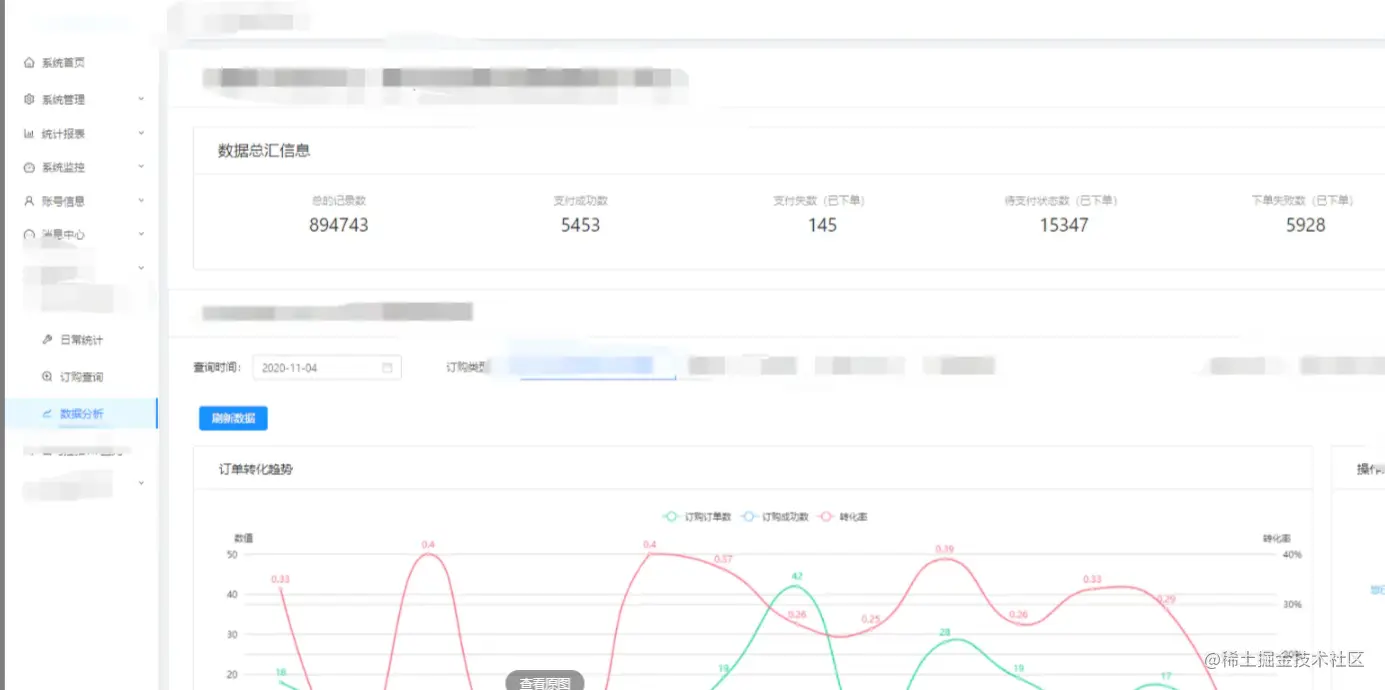1385x690 pixels.
Task: Click the bar chart icon beside 统计报表
Action: point(29,133)
